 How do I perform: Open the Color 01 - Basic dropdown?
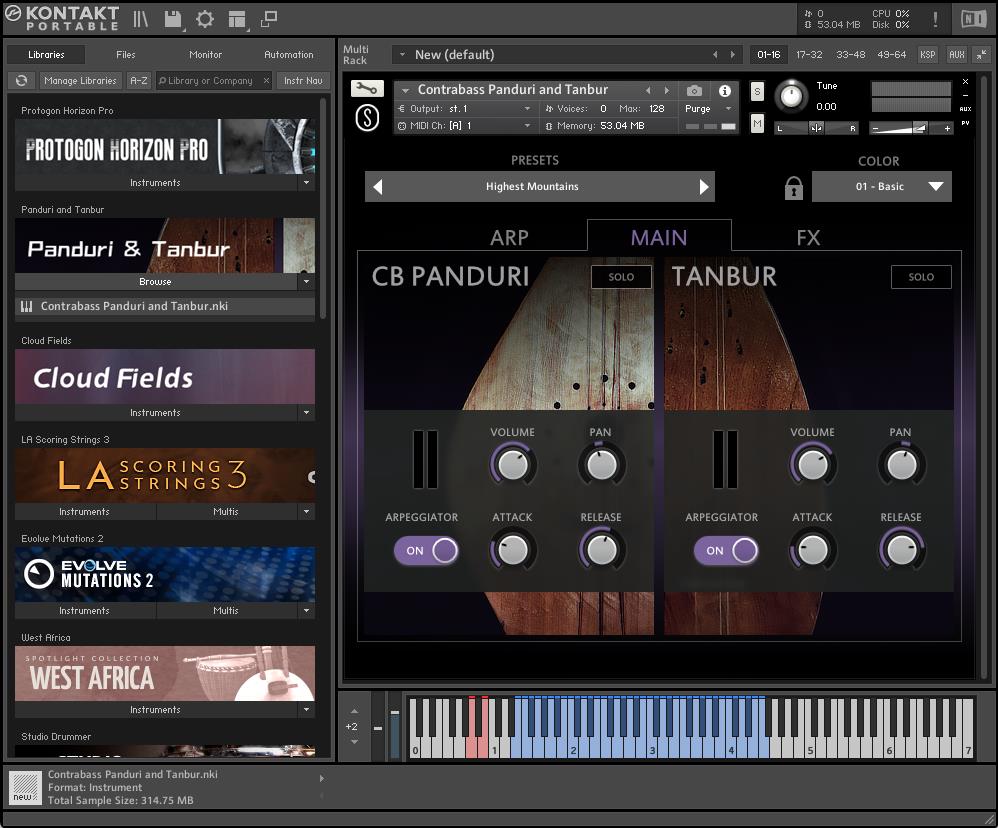881,186
